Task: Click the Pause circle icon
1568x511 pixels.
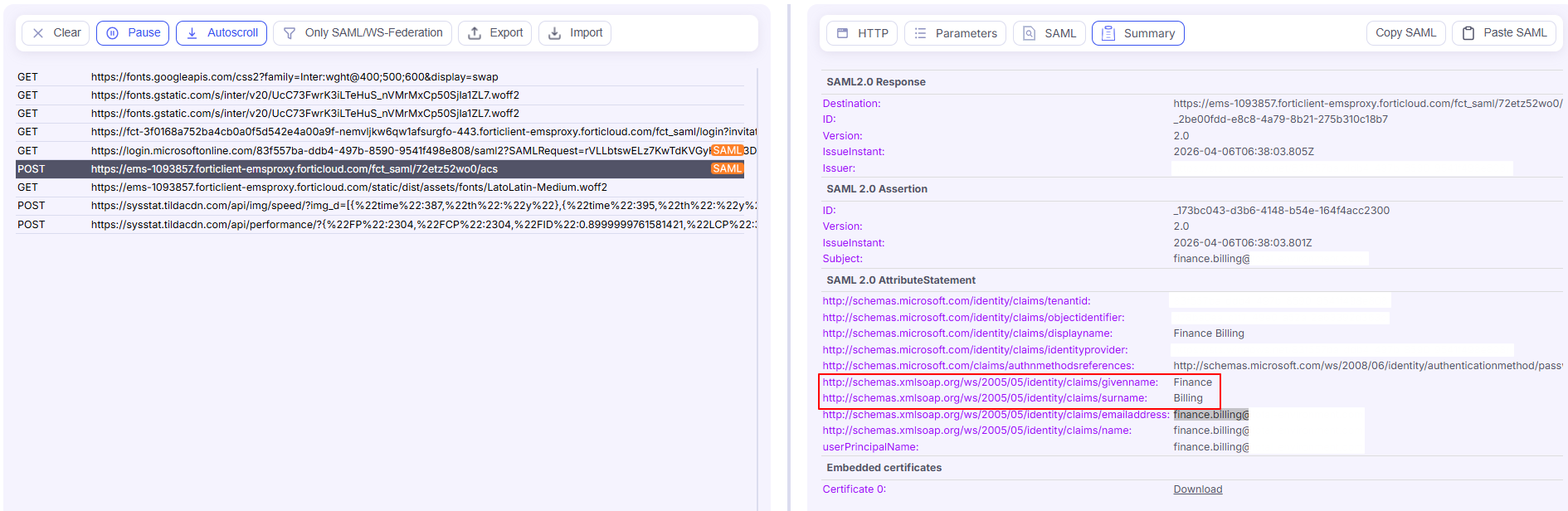Action: (x=113, y=33)
